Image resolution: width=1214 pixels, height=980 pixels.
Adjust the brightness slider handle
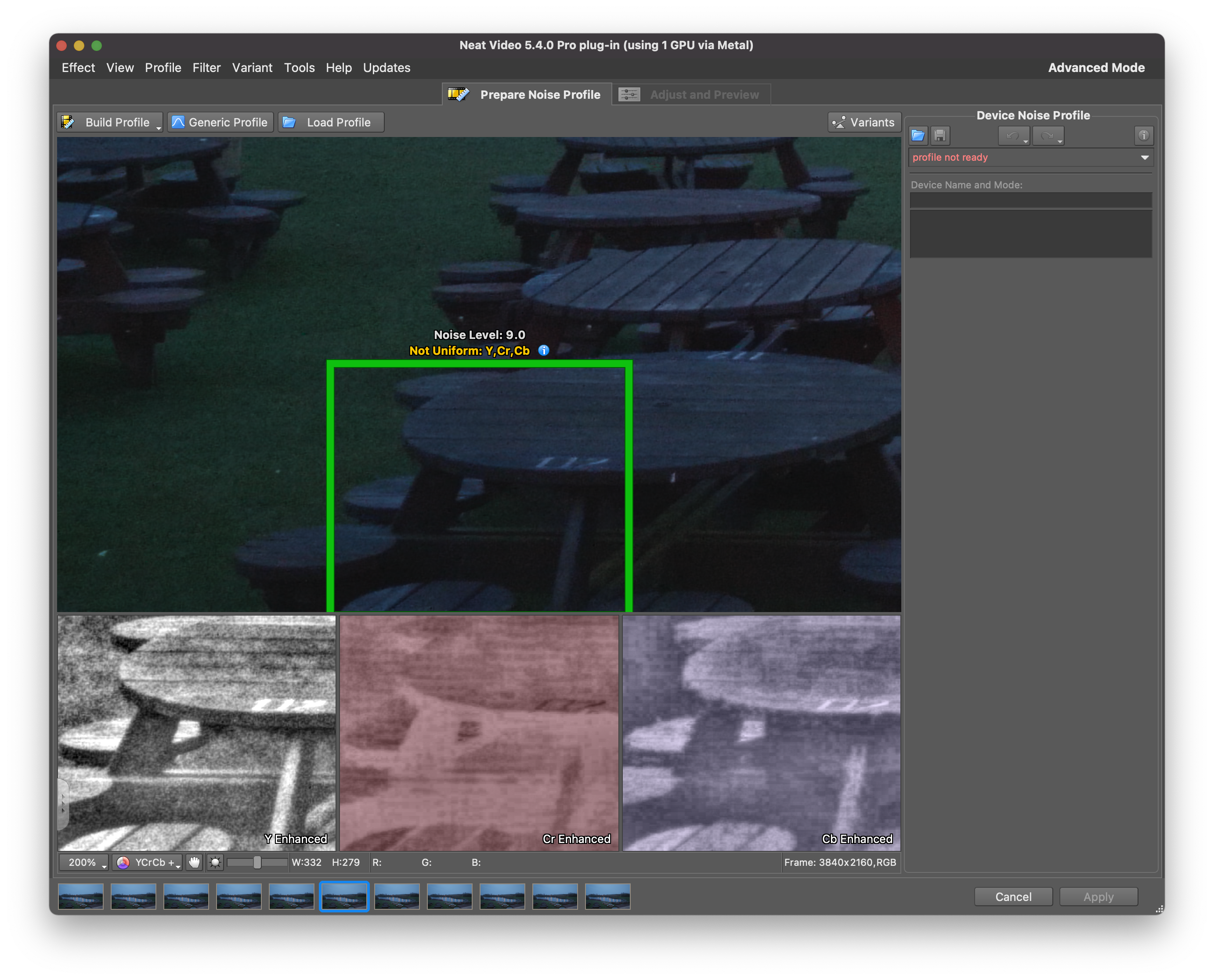(257, 862)
